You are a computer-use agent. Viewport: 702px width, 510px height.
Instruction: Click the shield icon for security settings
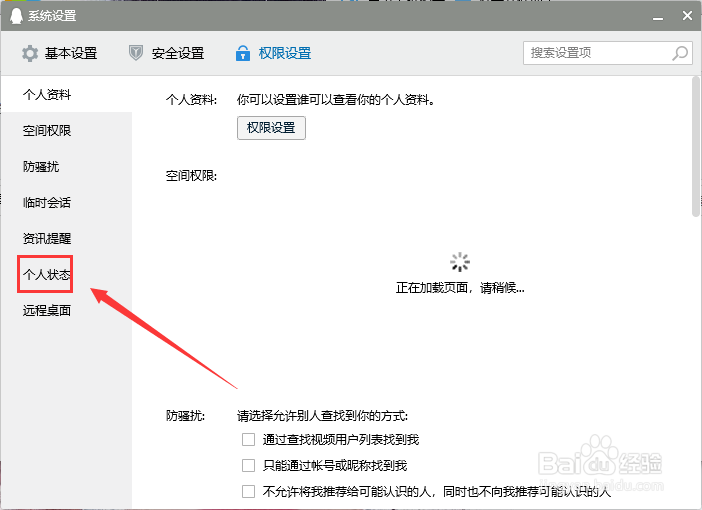(136, 53)
